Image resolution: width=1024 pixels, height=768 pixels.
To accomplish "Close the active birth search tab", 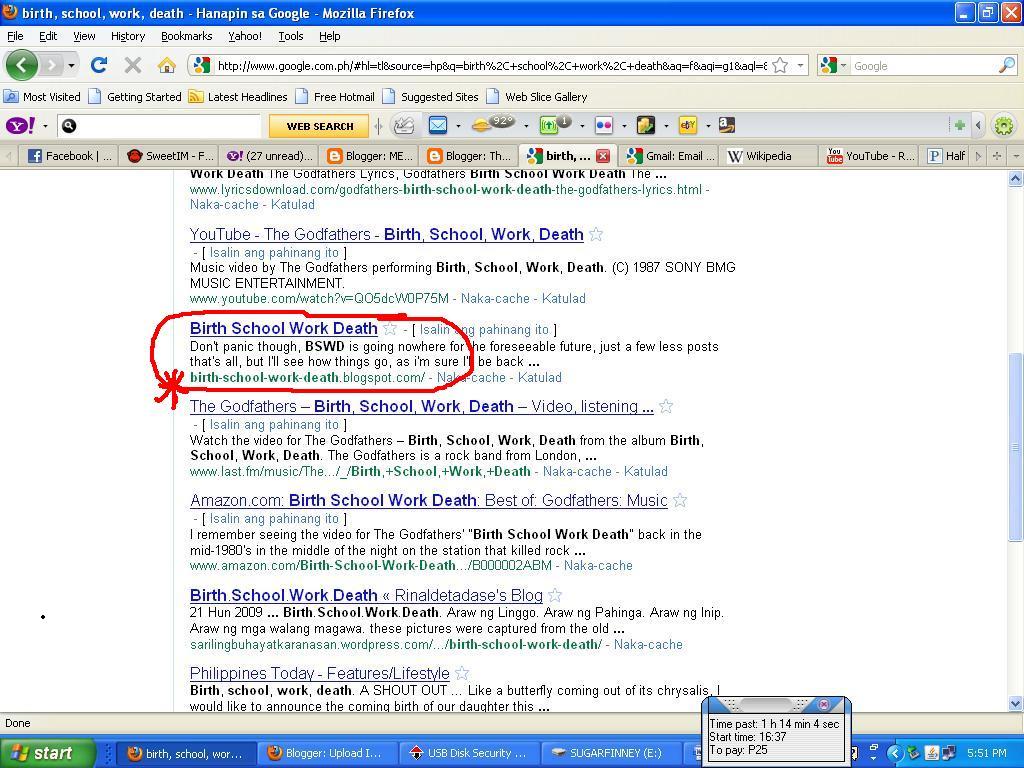I will 603,156.
